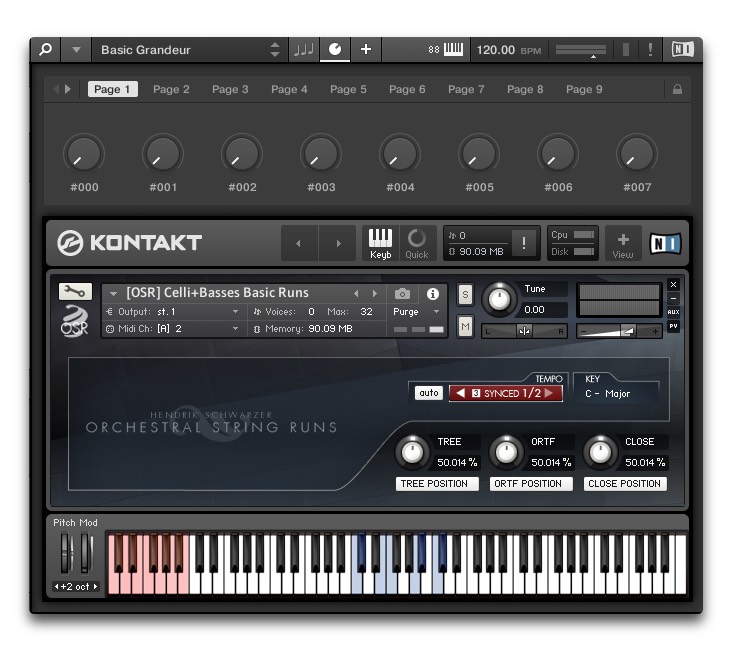Viewport: 733px width, 650px height.
Task: Toggle the Quick load button
Action: coord(417,243)
